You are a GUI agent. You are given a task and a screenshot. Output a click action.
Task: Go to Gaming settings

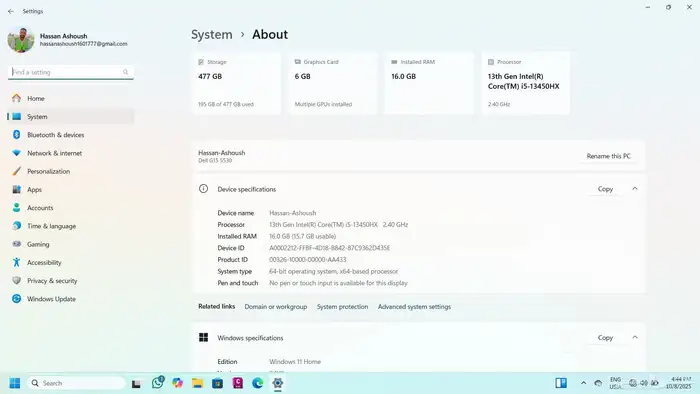(x=71, y=245)
